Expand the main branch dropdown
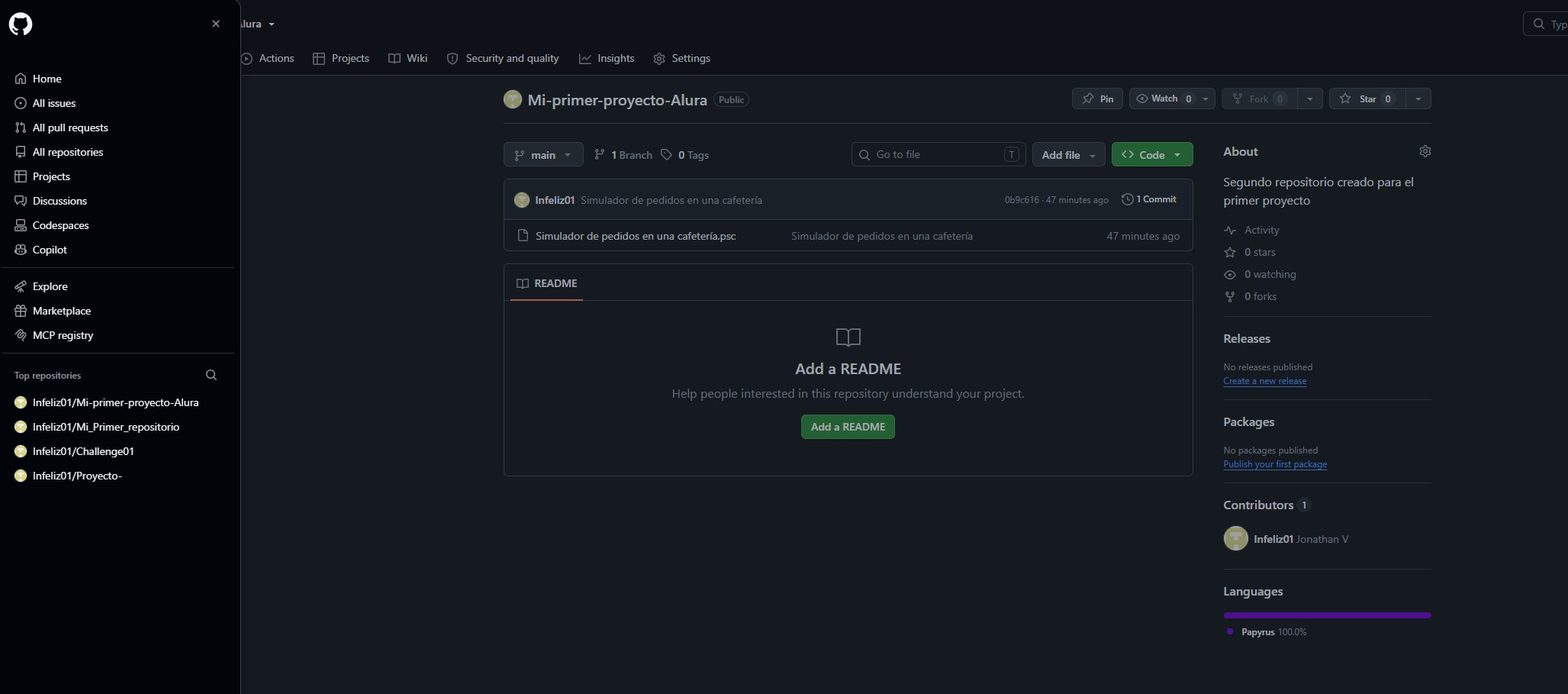The image size is (1568, 694). pyautogui.click(x=543, y=155)
